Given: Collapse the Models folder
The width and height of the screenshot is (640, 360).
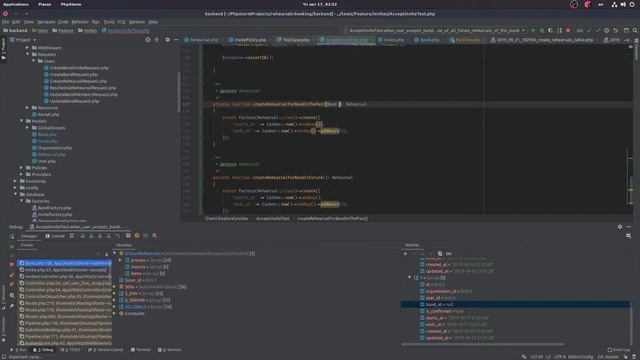Looking at the screenshot, I should tap(22, 121).
